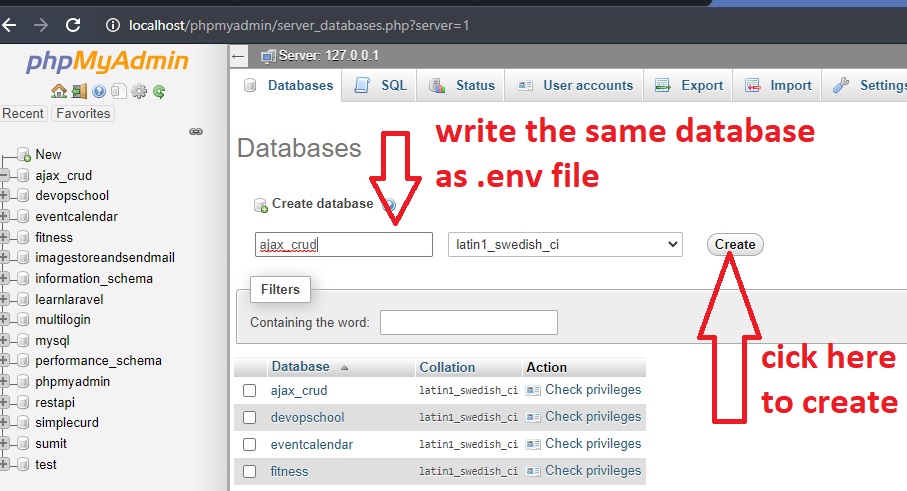Expand the devopschool tree node
The width and height of the screenshot is (907, 491).
point(5,196)
